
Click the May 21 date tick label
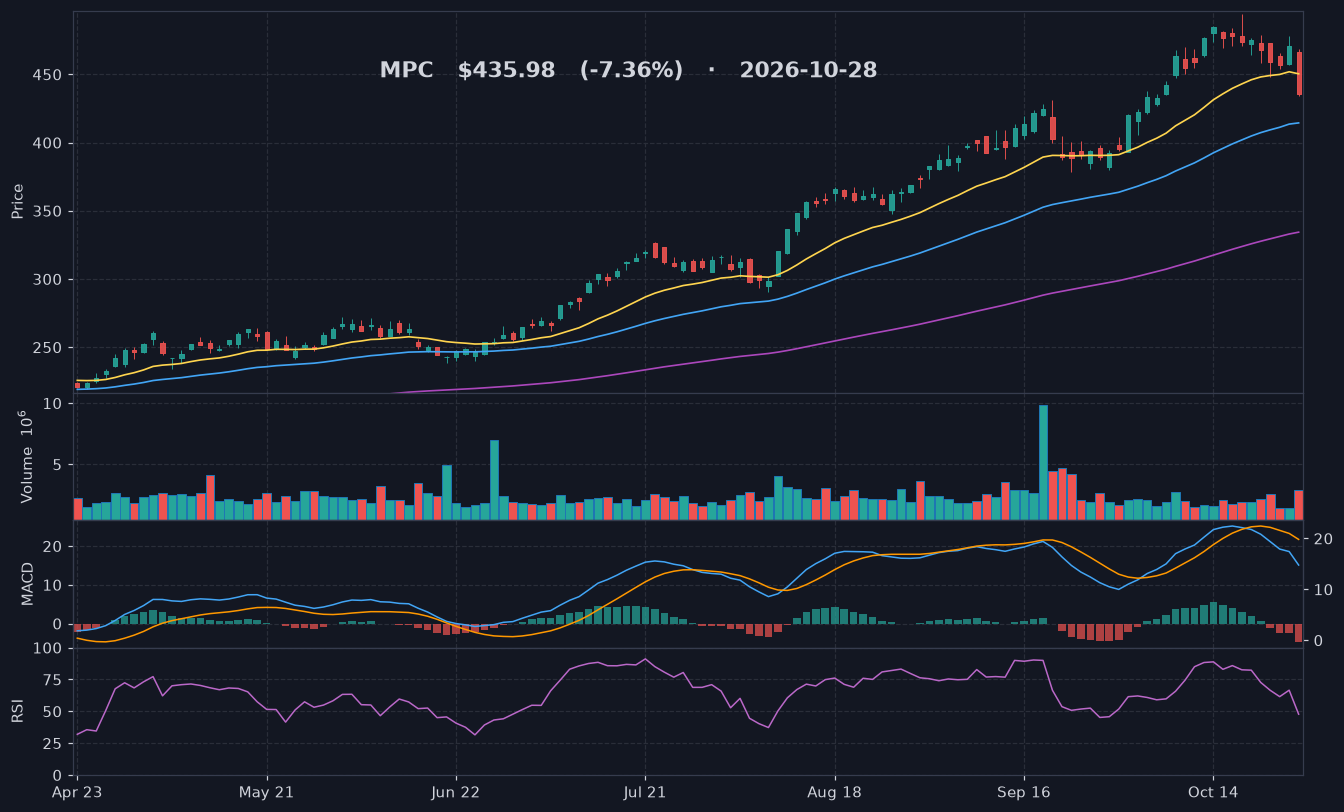pos(267,792)
